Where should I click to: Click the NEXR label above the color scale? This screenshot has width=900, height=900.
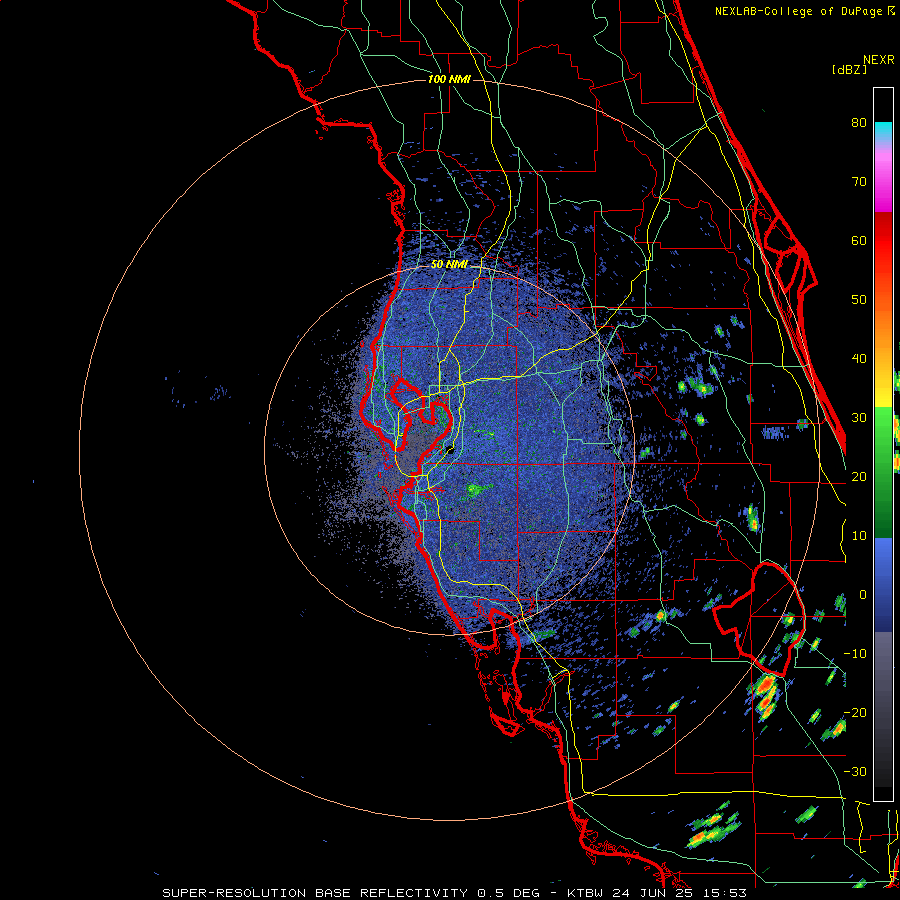pyautogui.click(x=878, y=60)
